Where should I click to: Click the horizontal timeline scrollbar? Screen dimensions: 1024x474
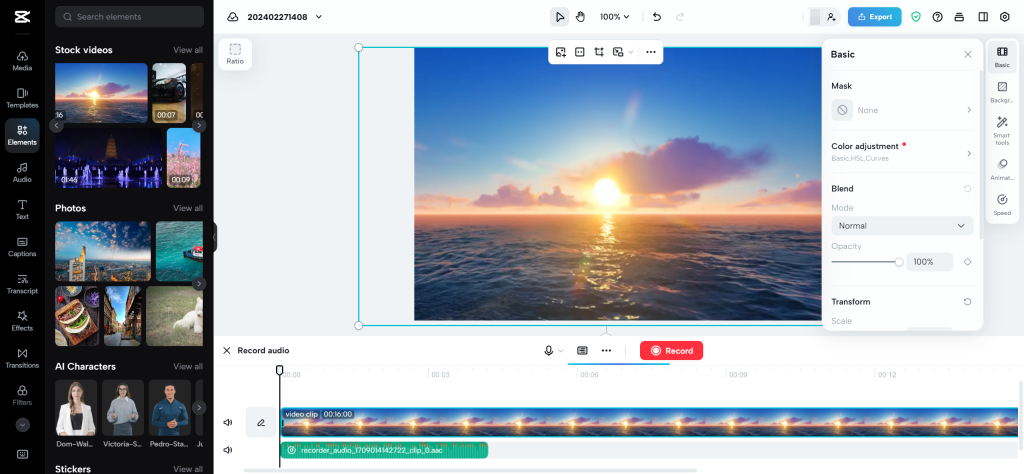coord(470,470)
